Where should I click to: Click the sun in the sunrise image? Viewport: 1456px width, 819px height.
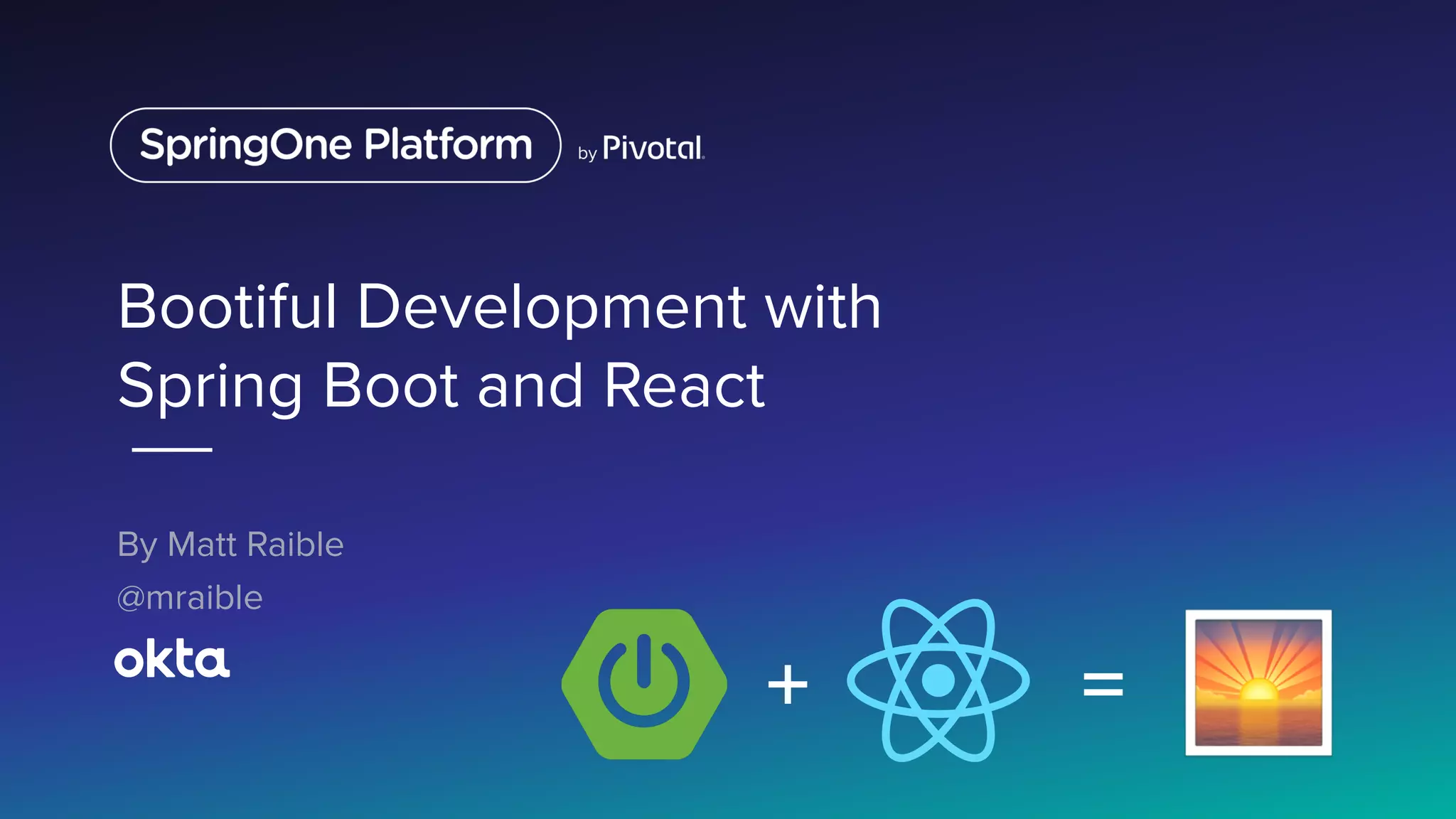1258,690
